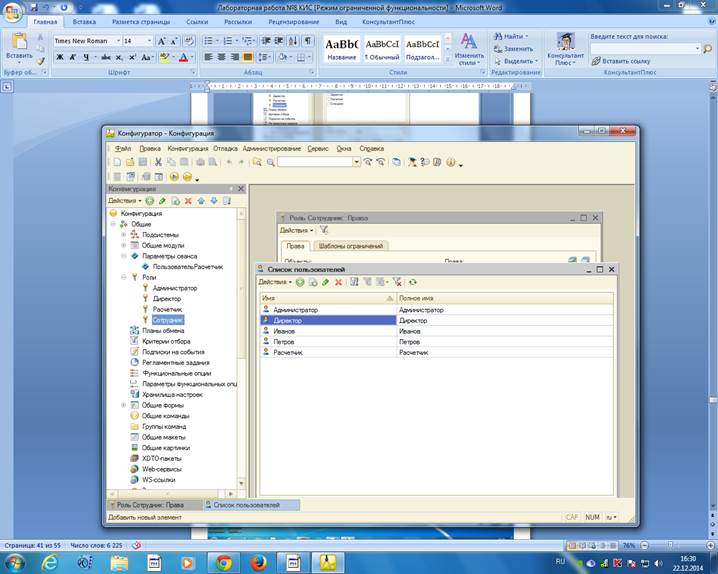
Task: Expand the Подсистемы tree node
Action: (124, 234)
